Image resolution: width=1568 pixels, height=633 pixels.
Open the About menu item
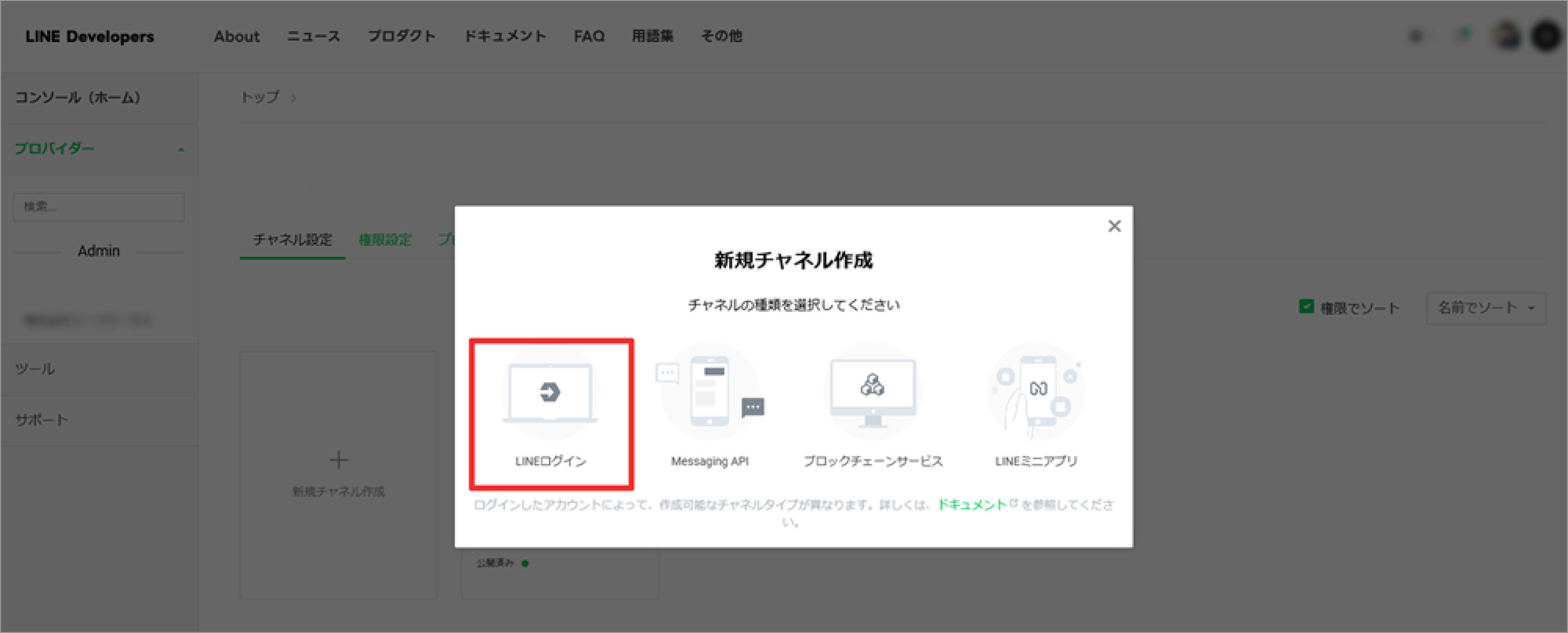click(x=236, y=37)
